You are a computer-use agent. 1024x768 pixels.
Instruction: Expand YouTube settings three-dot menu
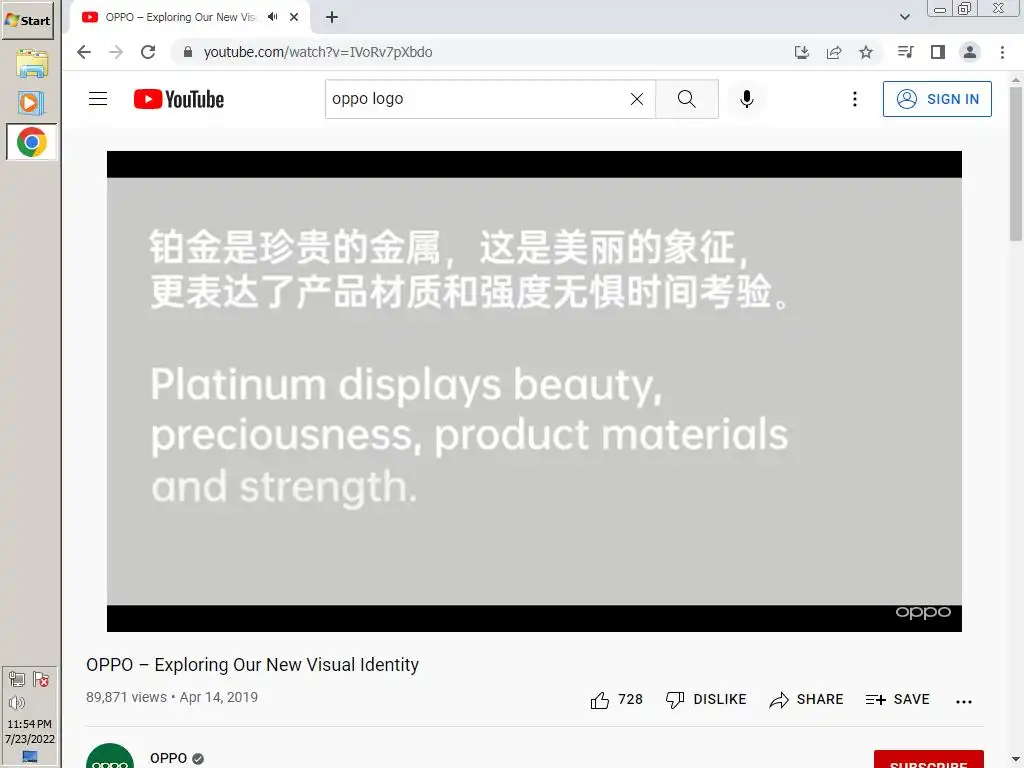coord(855,99)
